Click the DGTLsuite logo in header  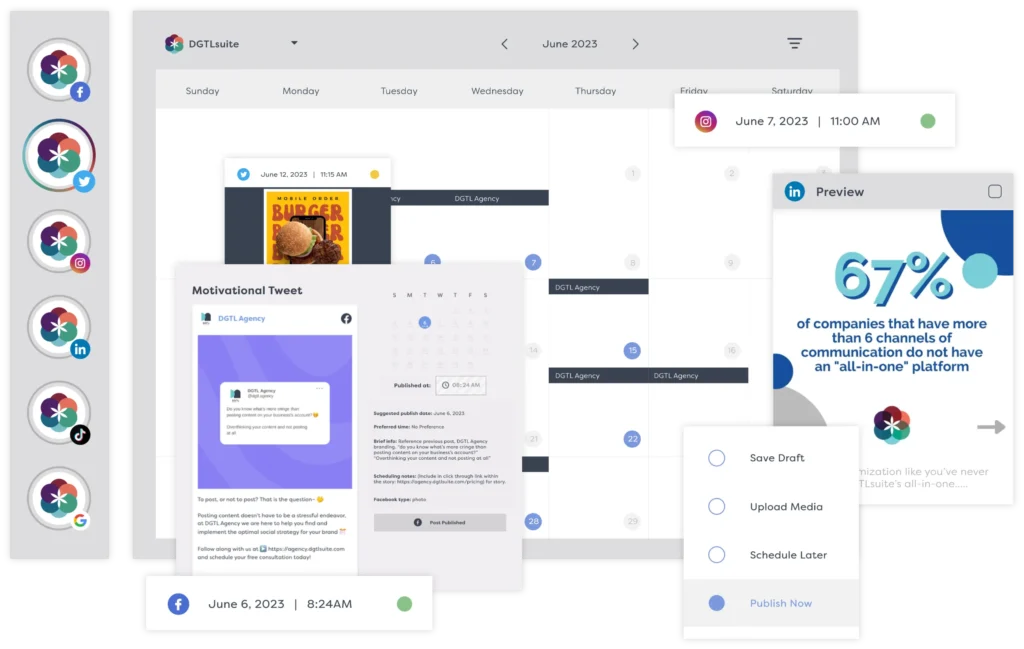tap(174, 44)
